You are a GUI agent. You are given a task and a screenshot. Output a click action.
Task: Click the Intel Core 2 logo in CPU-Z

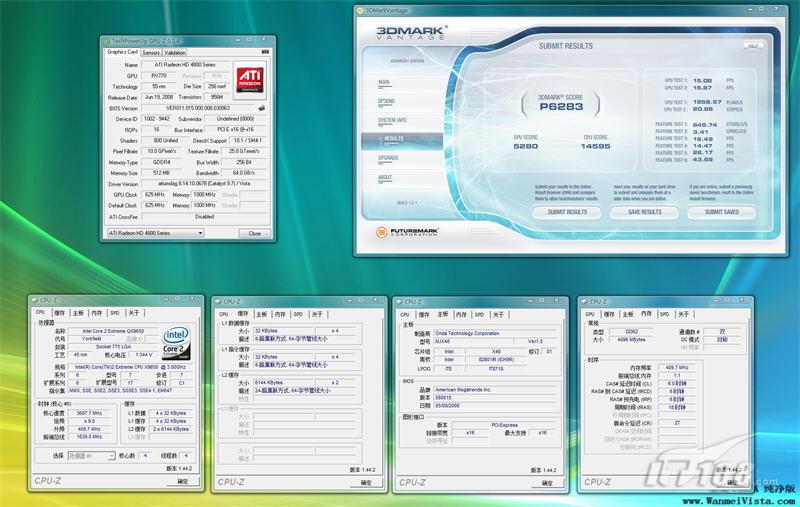point(176,342)
